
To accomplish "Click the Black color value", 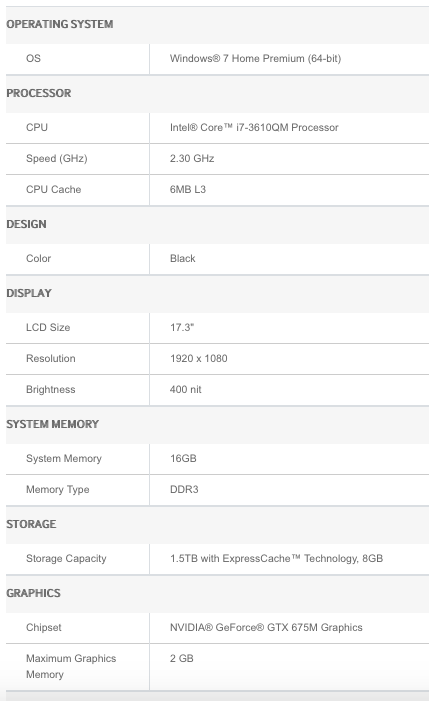I will coord(182,258).
